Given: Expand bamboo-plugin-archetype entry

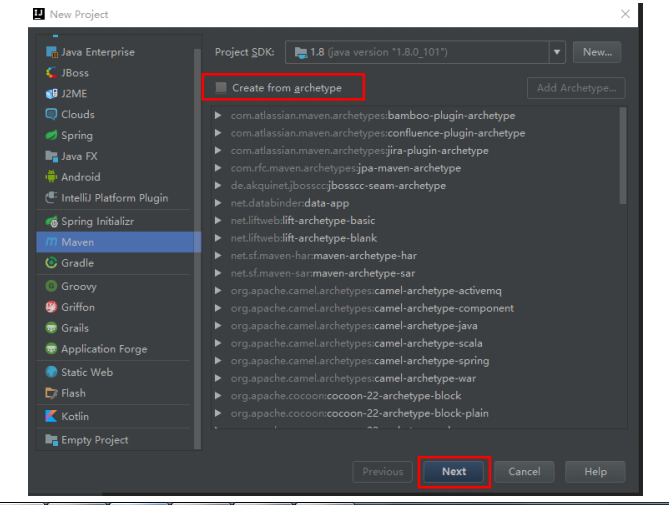Looking at the screenshot, I should (x=218, y=115).
